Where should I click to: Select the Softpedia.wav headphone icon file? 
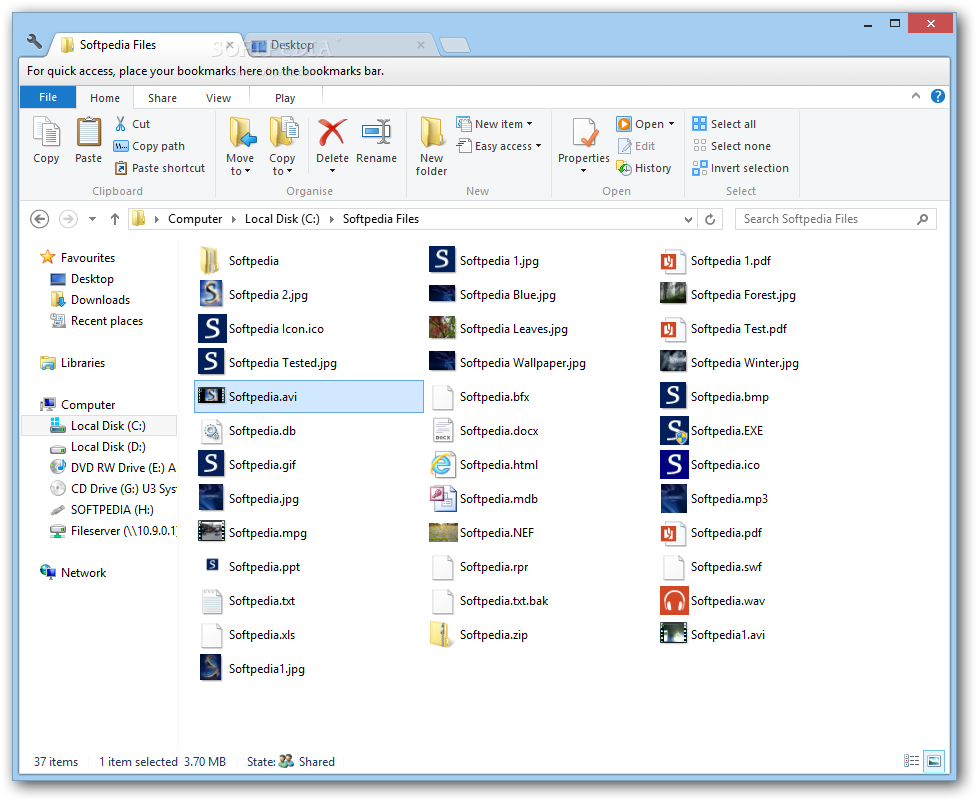coord(674,601)
